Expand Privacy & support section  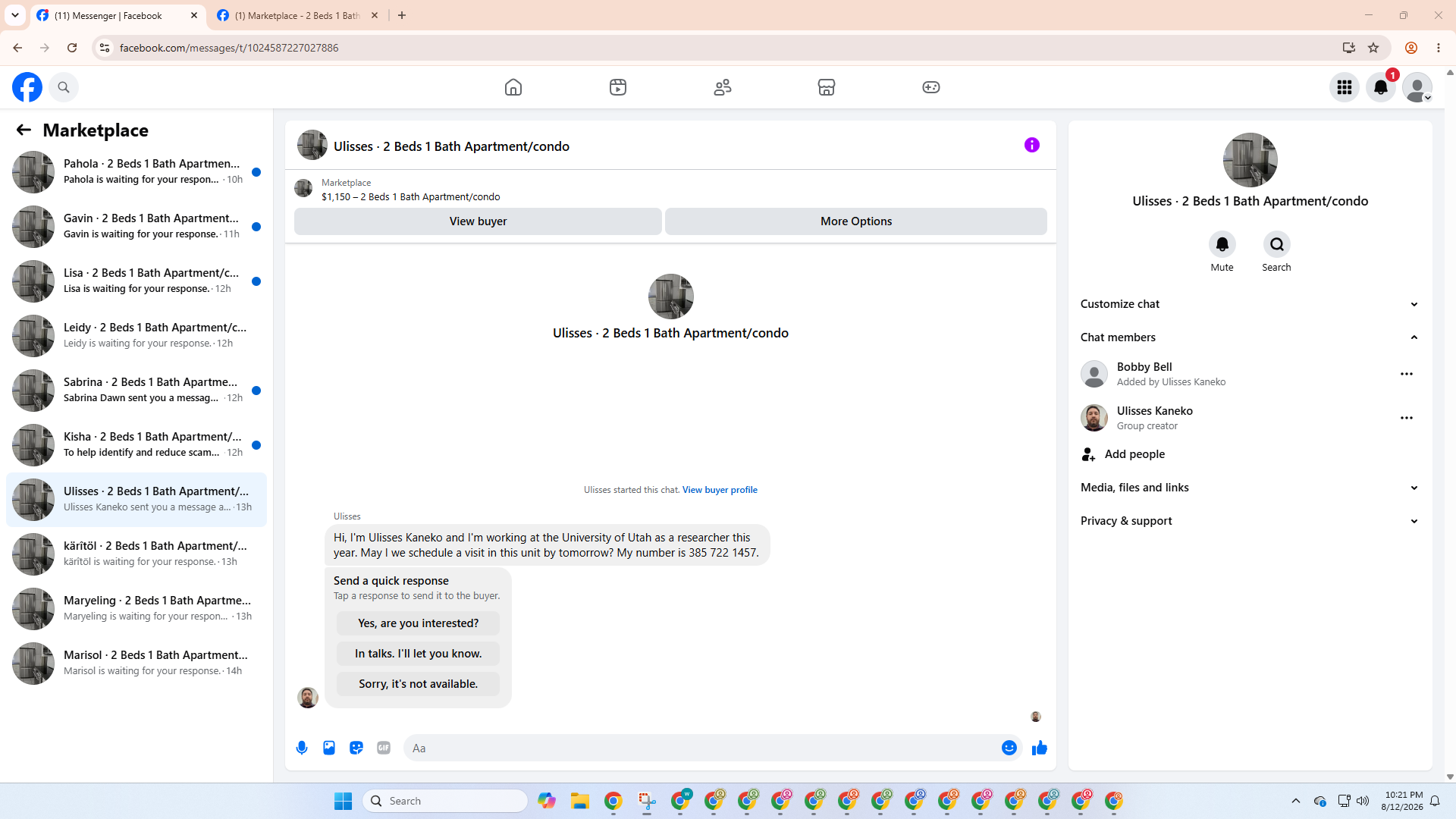pyautogui.click(x=1250, y=521)
